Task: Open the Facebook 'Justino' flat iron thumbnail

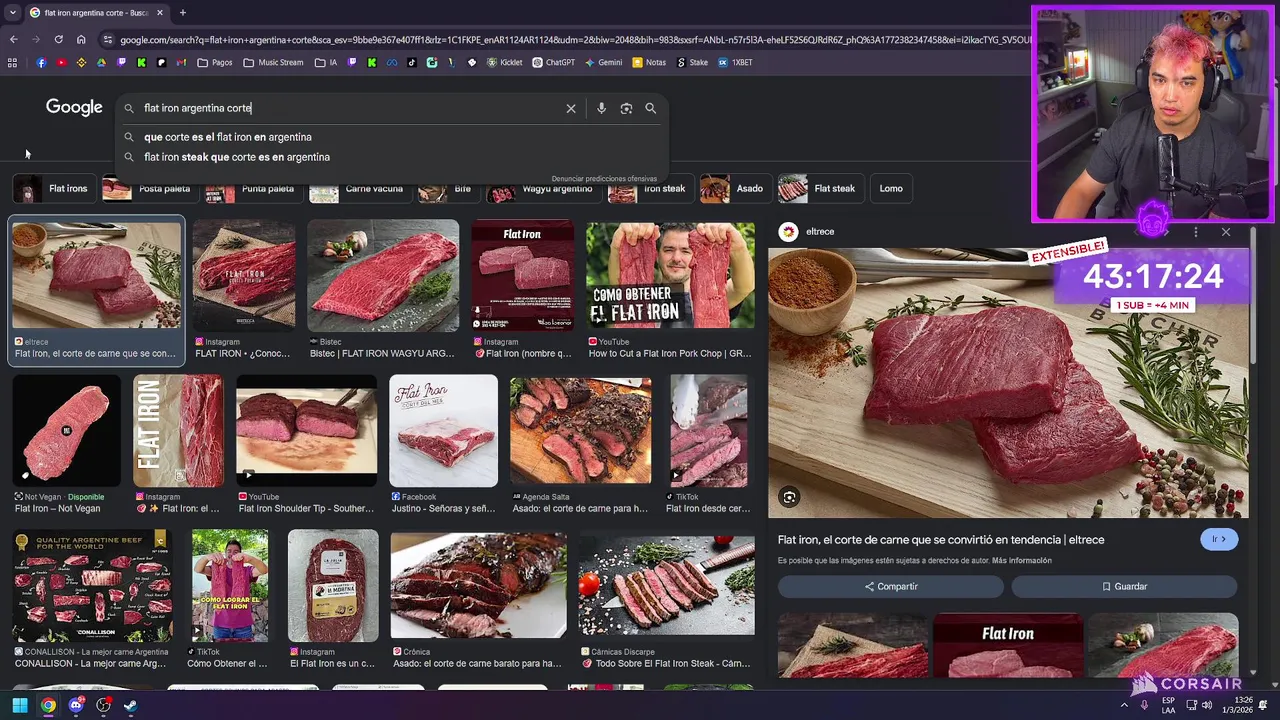Action: point(443,431)
